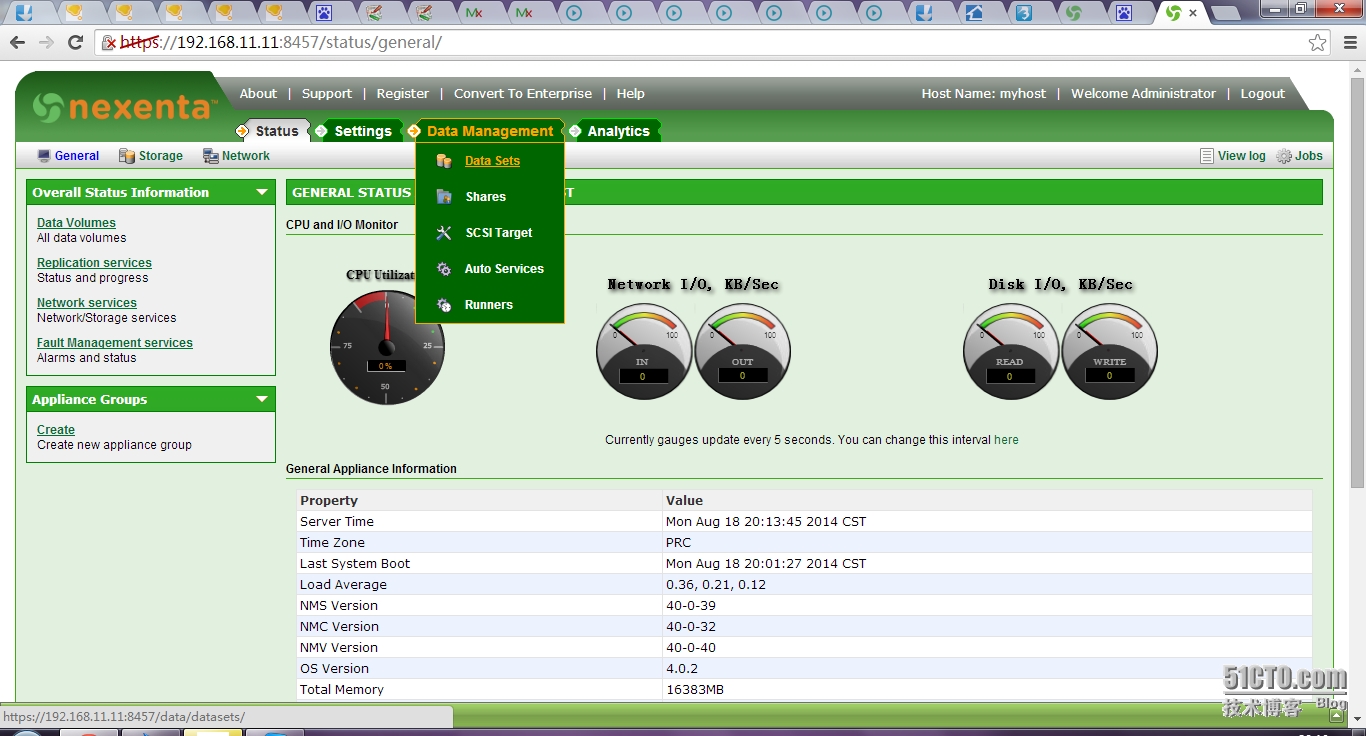The width and height of the screenshot is (1366, 736).
Task: Open the Settings tab
Action: point(363,131)
